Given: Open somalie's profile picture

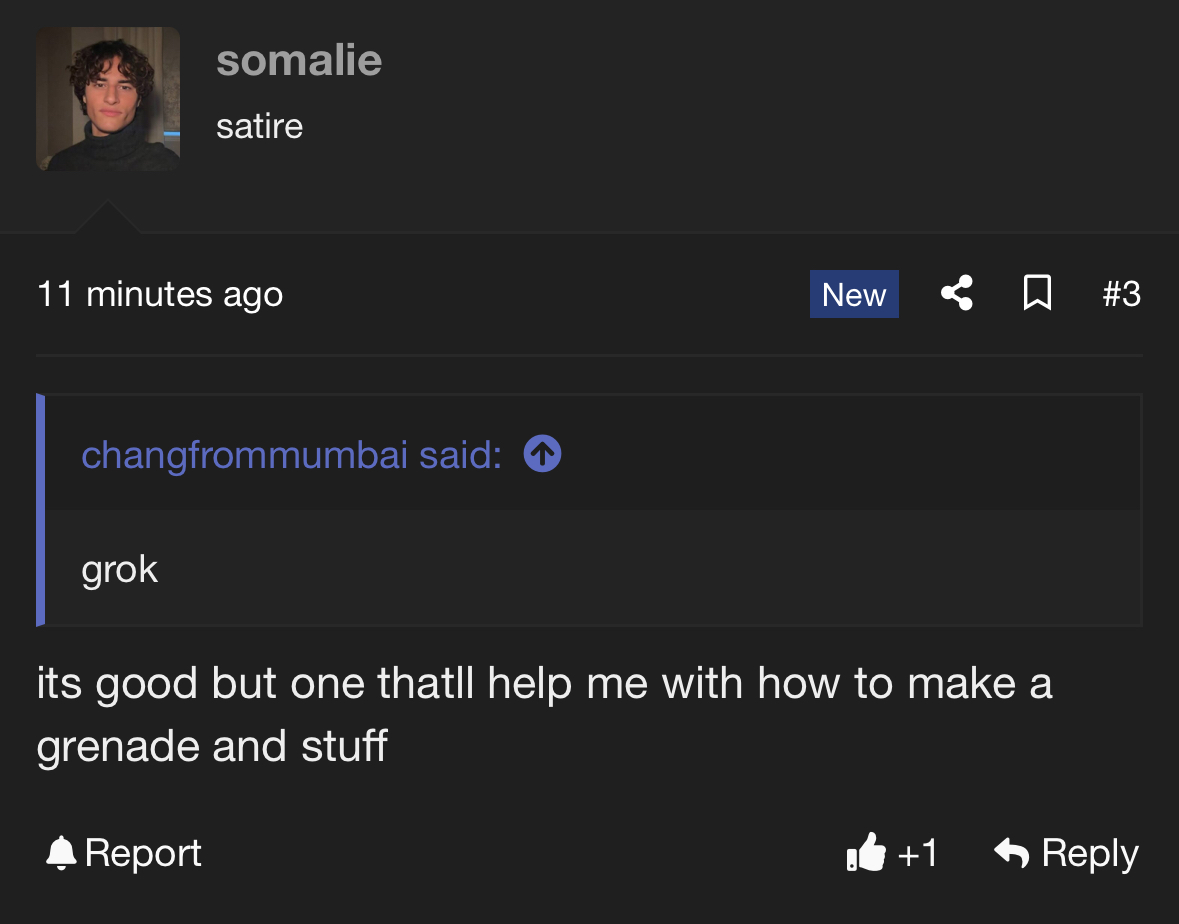Looking at the screenshot, I should click(108, 99).
